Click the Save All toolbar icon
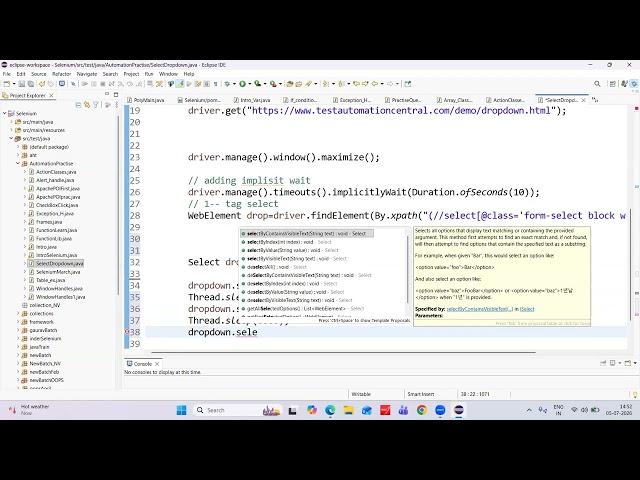Screen dimensions: 640x480 [31, 84]
